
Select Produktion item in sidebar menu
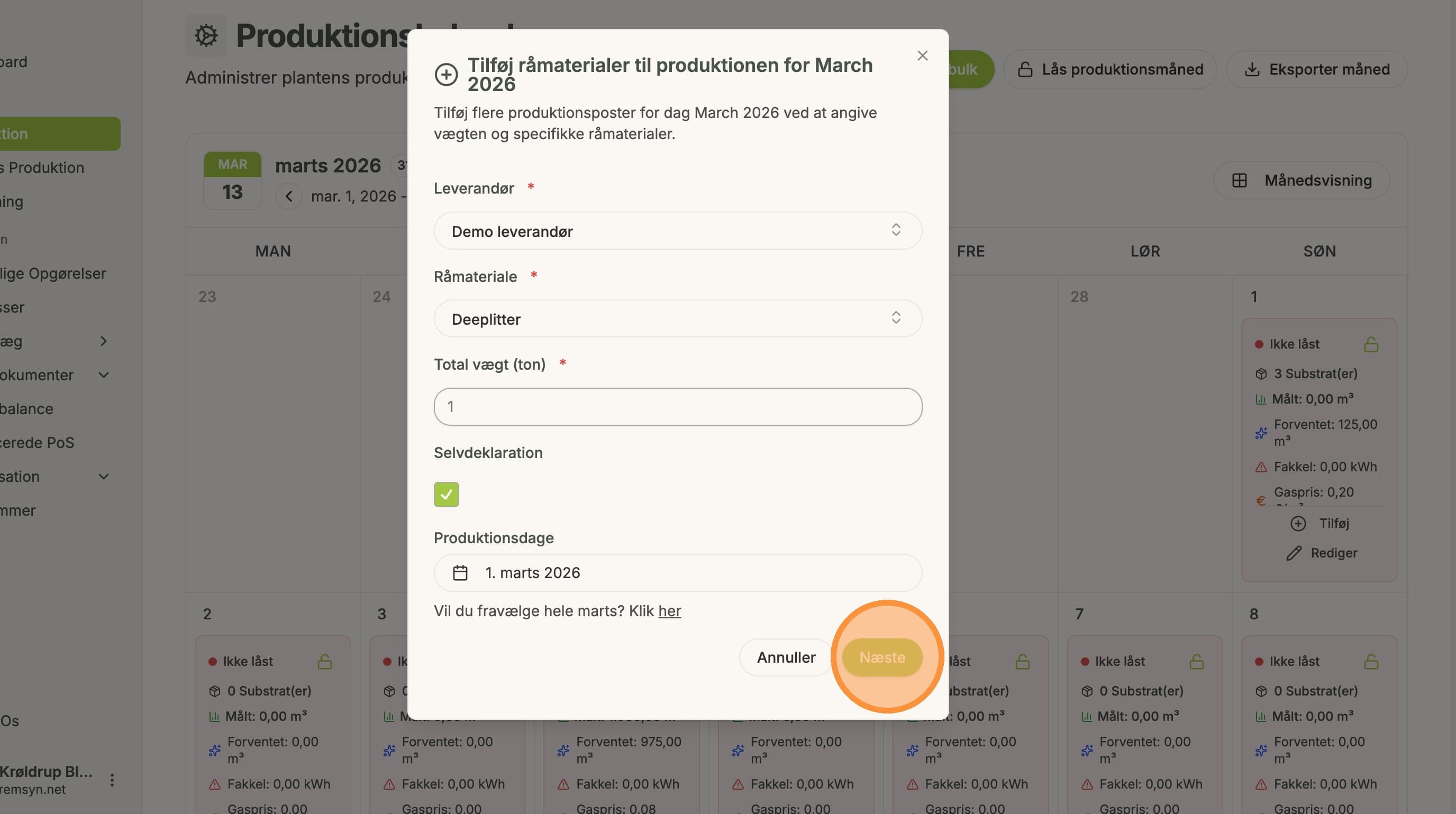point(59,134)
